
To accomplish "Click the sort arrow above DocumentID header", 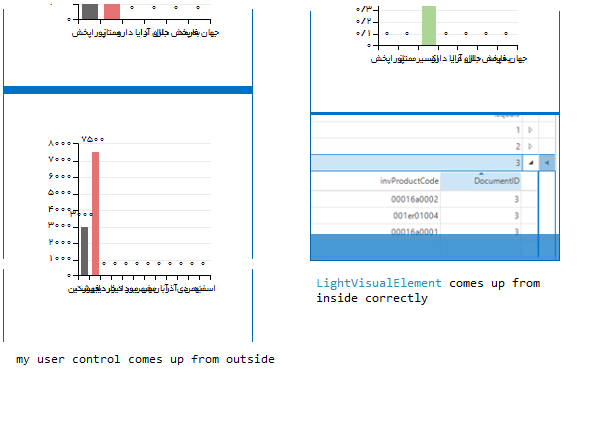I will click(481, 174).
